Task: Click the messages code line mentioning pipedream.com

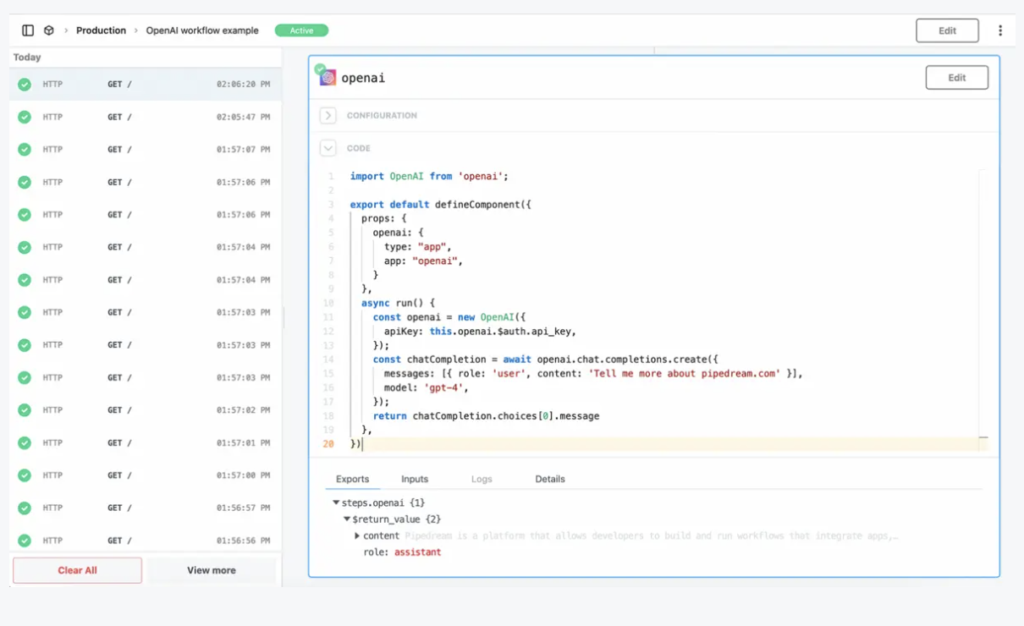Action: (593, 373)
